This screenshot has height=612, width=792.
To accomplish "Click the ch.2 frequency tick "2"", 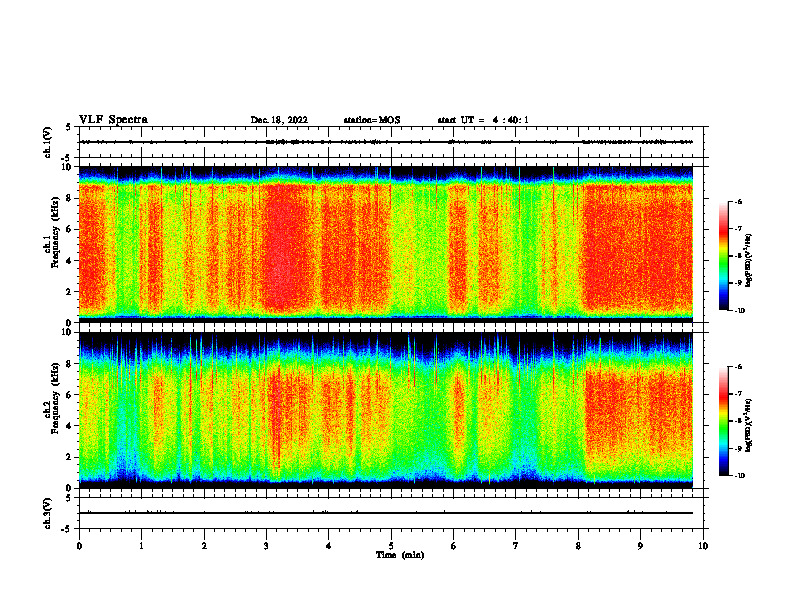I will pos(69,457).
